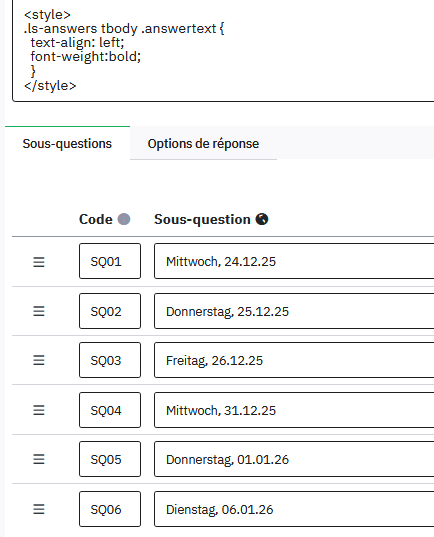Click the '.ls-answers tbody .answertext {' line
434x537 pixels.
click(x=124, y=28)
